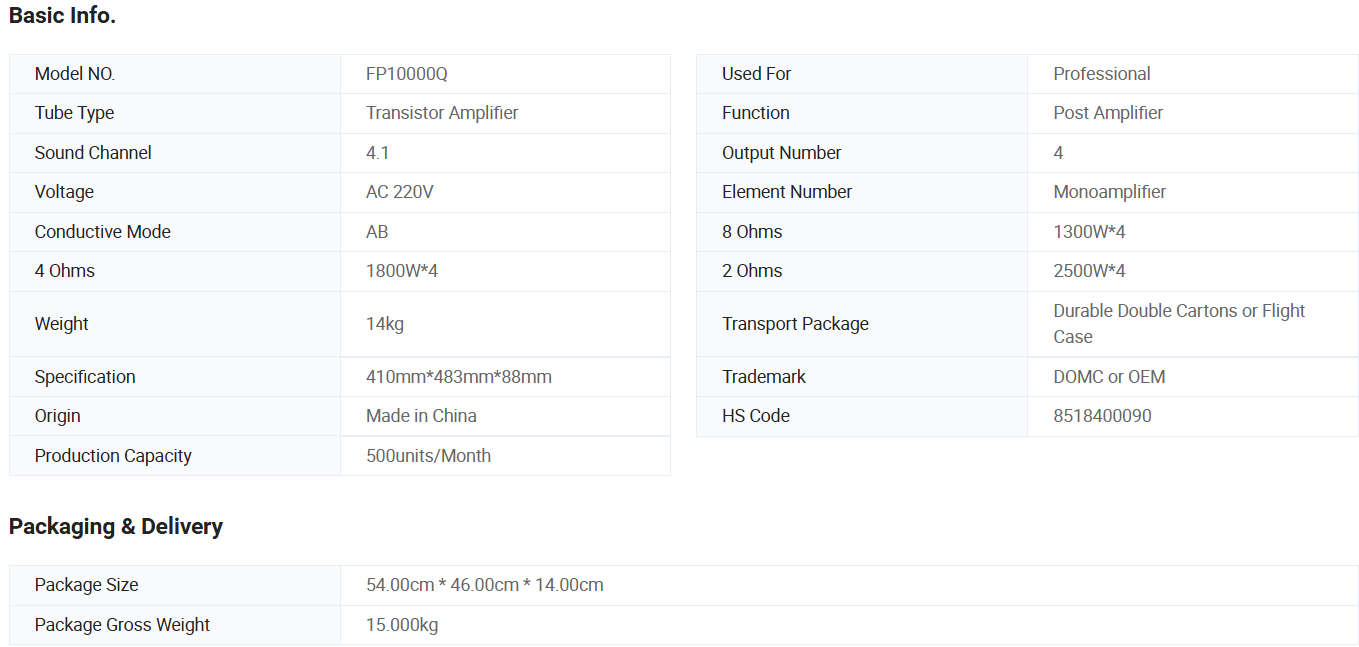This screenshot has width=1359, height=647.
Task: Click the Basic Info. heading
Action: 62,16
